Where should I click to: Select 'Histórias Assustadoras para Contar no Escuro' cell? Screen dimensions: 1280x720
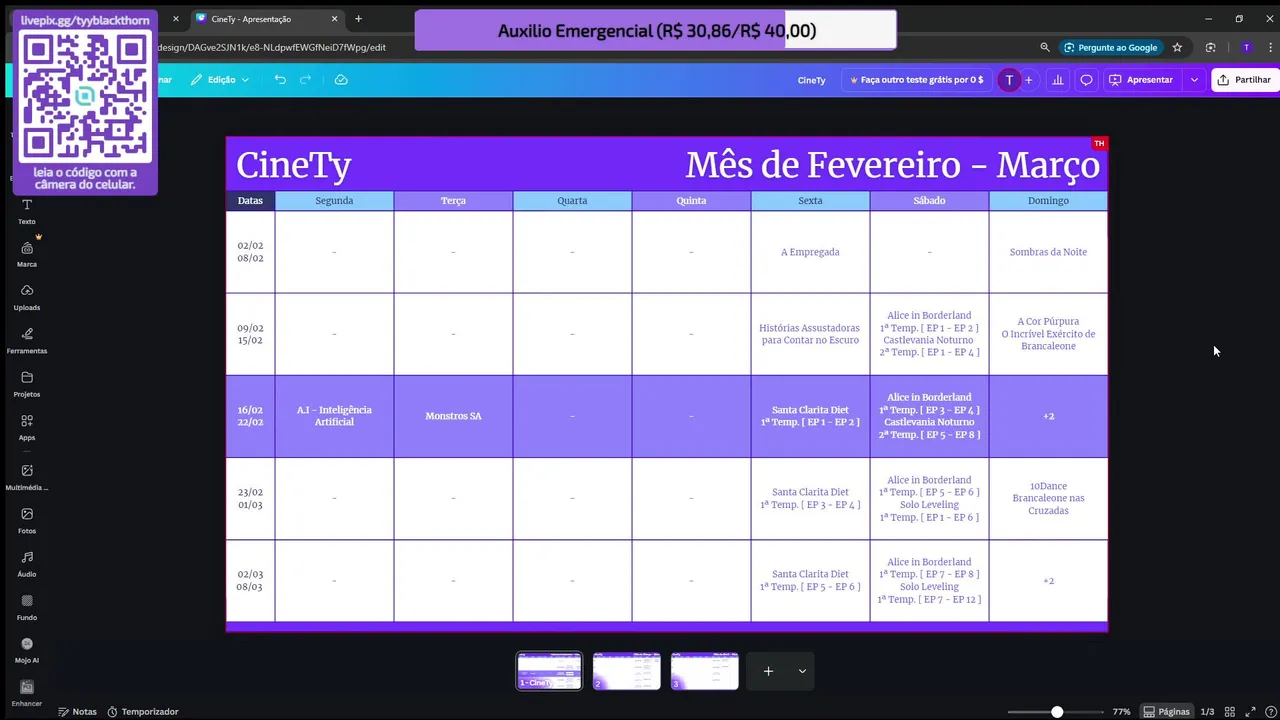tap(810, 334)
